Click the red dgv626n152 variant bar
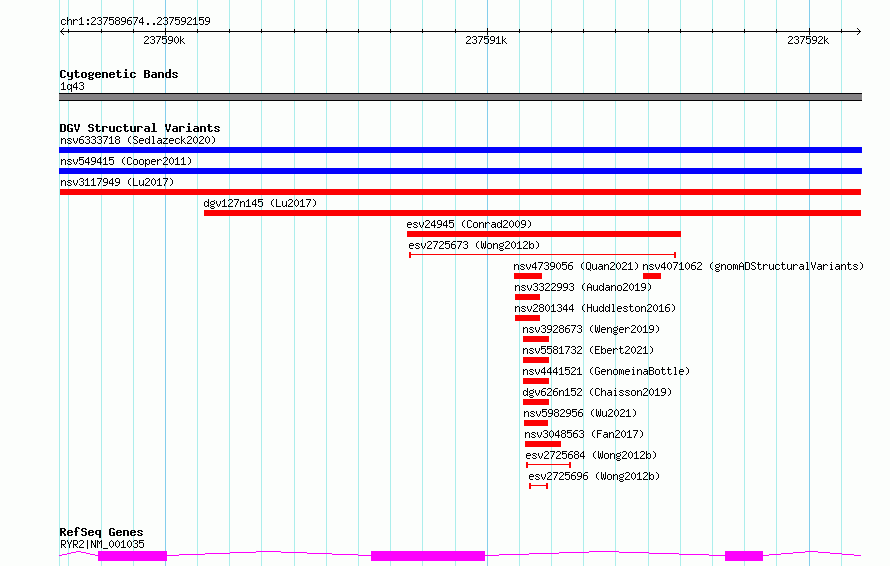Viewport: 890px width, 566px height. 536,402
